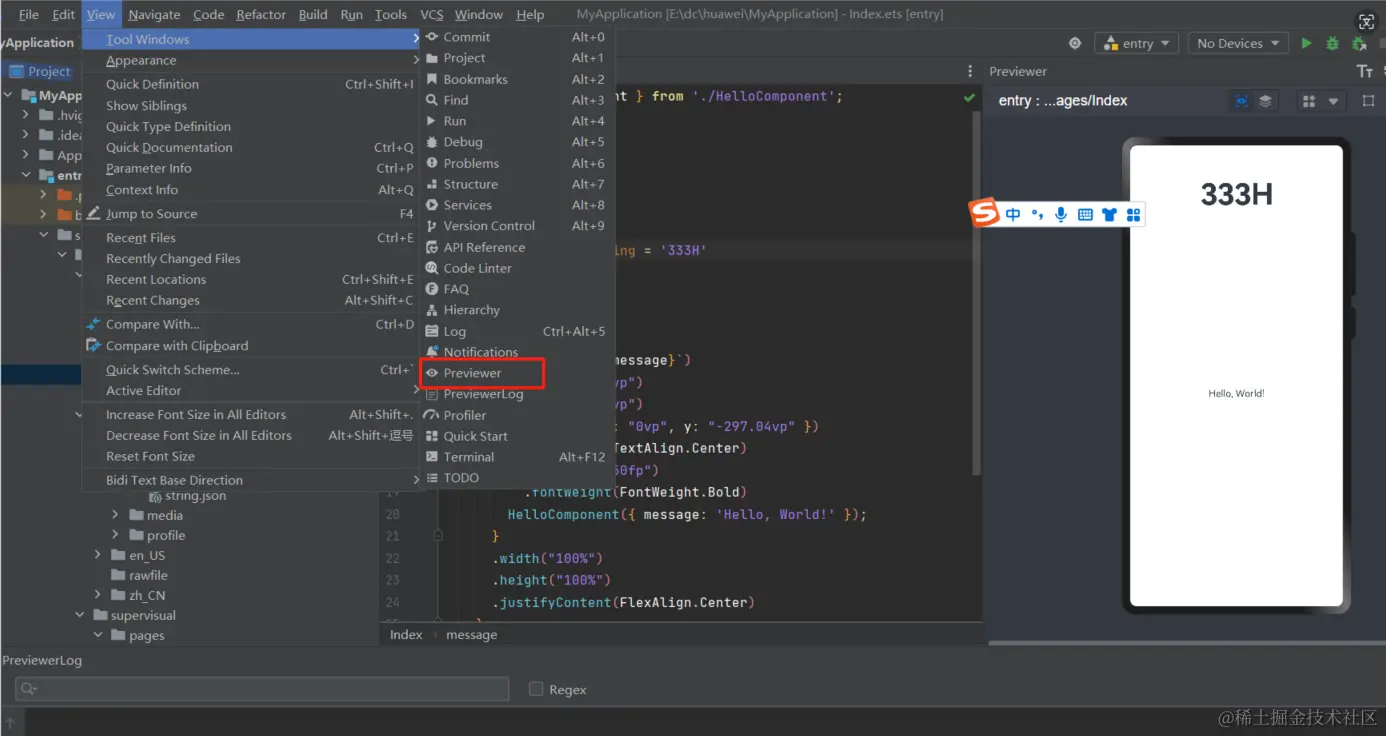This screenshot has width=1386, height=736.
Task: Choose Compare with Clipboard
Action: coord(252,346)
